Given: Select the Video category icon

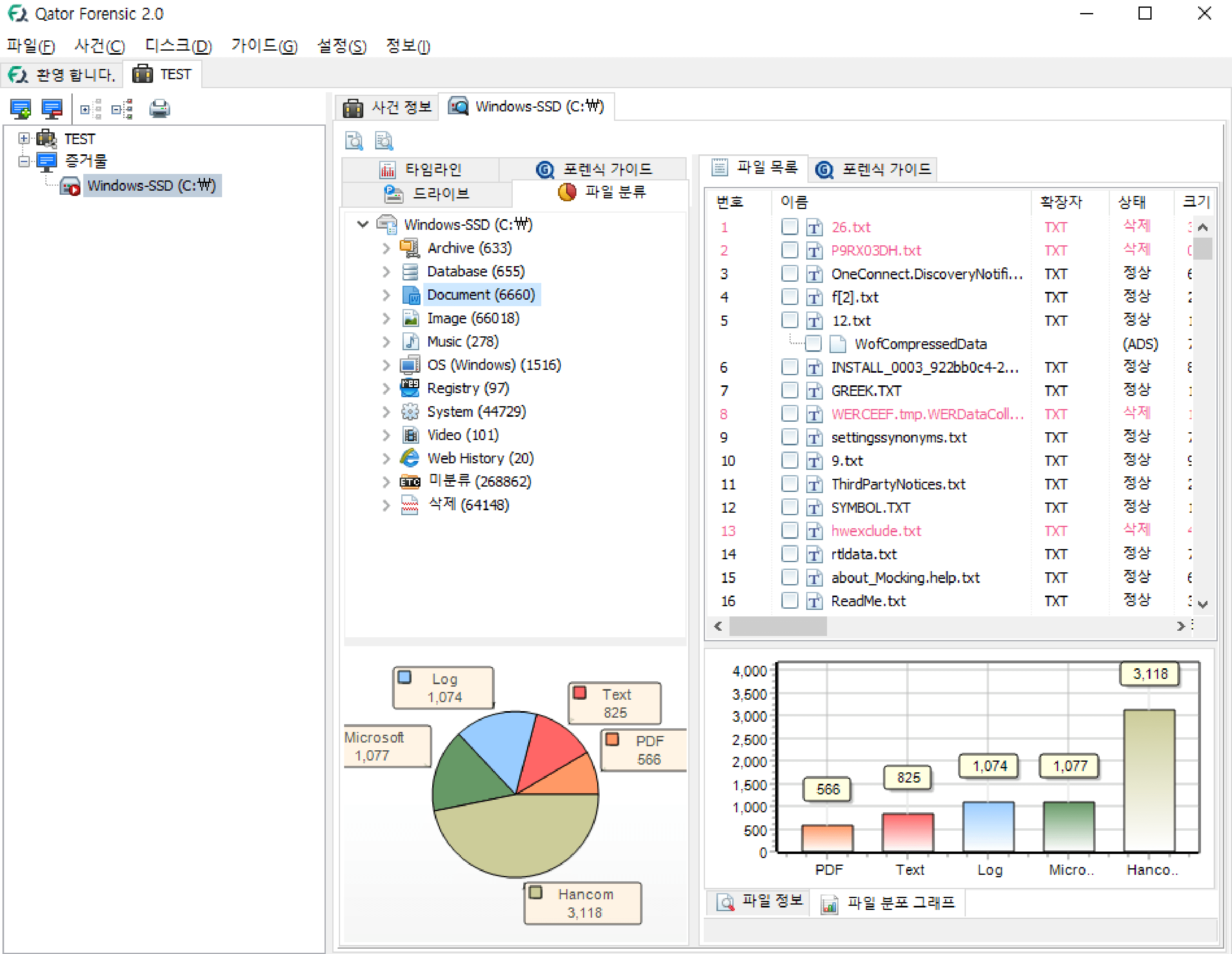Looking at the screenshot, I should click(410, 435).
